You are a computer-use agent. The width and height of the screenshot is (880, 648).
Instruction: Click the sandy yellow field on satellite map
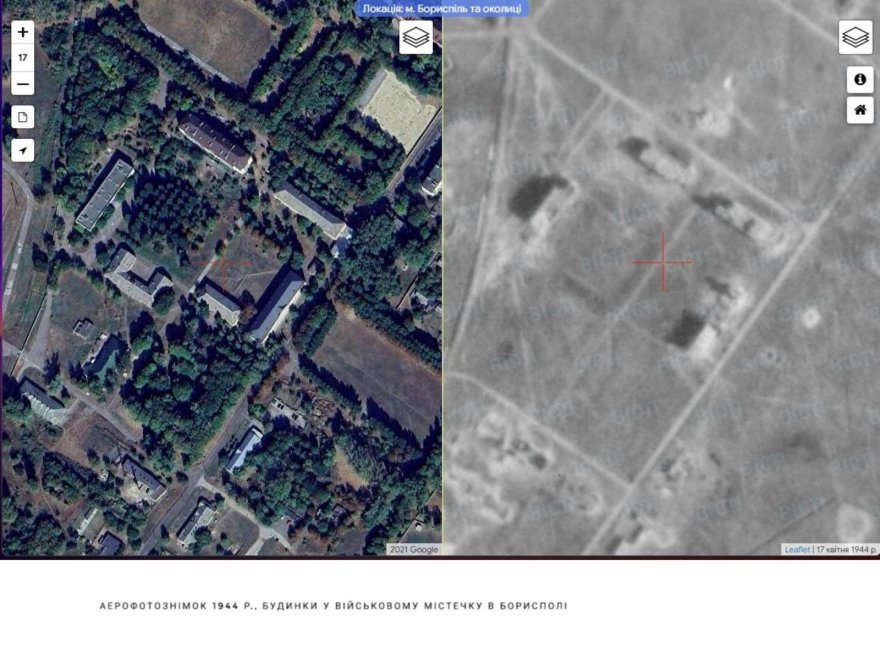397,110
